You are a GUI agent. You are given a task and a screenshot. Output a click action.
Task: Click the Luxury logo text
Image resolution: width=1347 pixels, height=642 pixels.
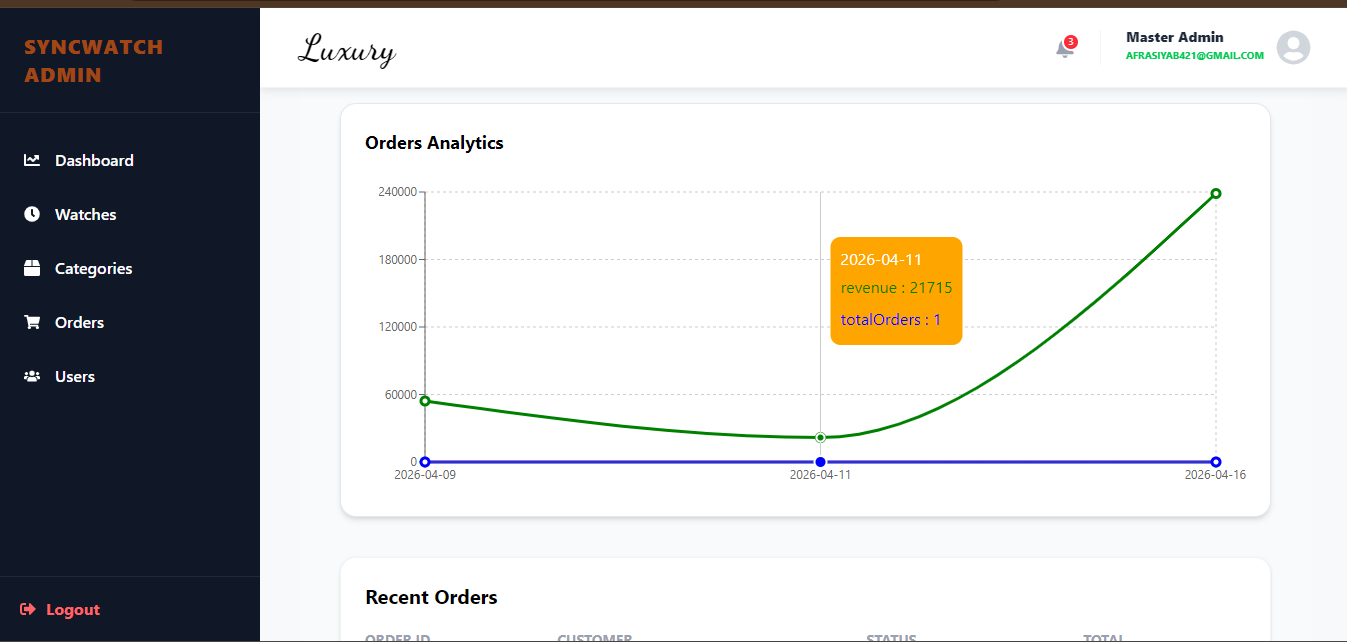(x=346, y=50)
